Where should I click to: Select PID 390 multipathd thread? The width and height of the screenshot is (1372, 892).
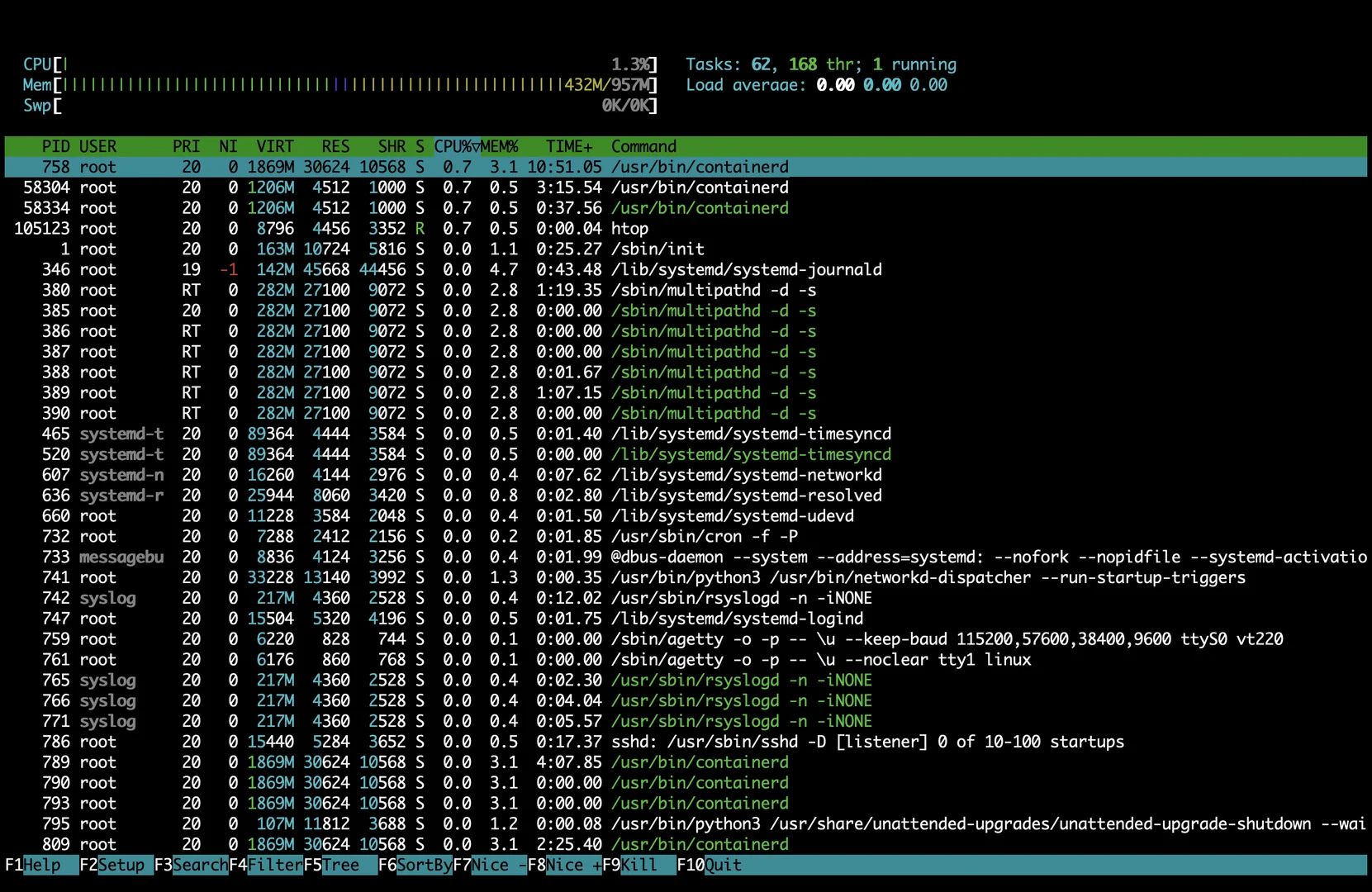tap(686, 414)
